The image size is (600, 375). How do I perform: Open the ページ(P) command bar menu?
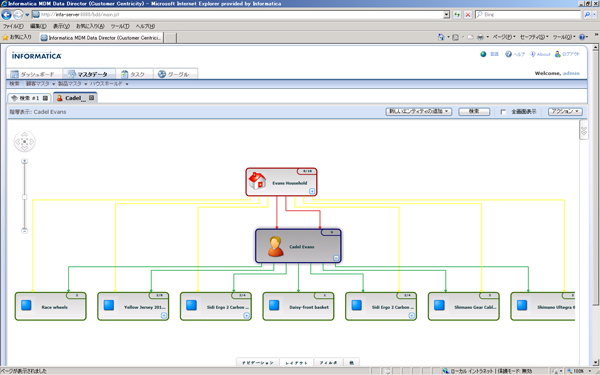pos(504,37)
